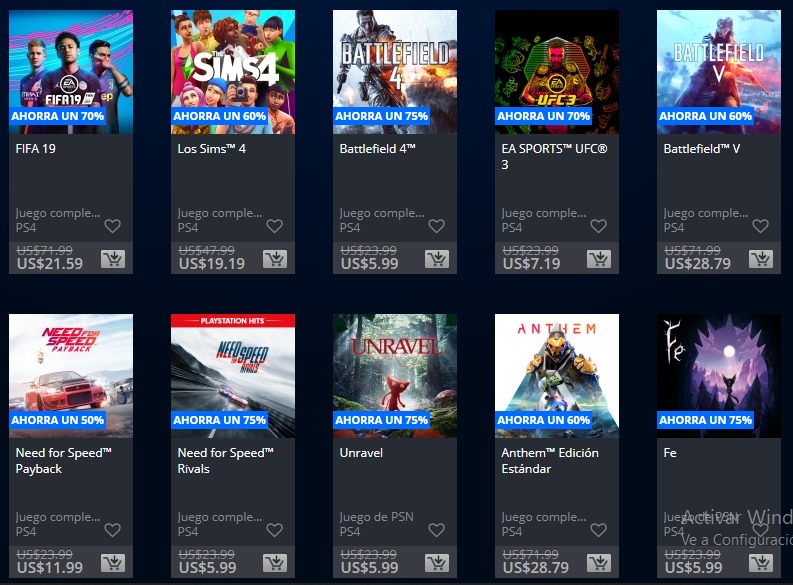This screenshot has width=793, height=585.
Task: Favorite Battlefield 4 with heart icon
Action: point(436,226)
